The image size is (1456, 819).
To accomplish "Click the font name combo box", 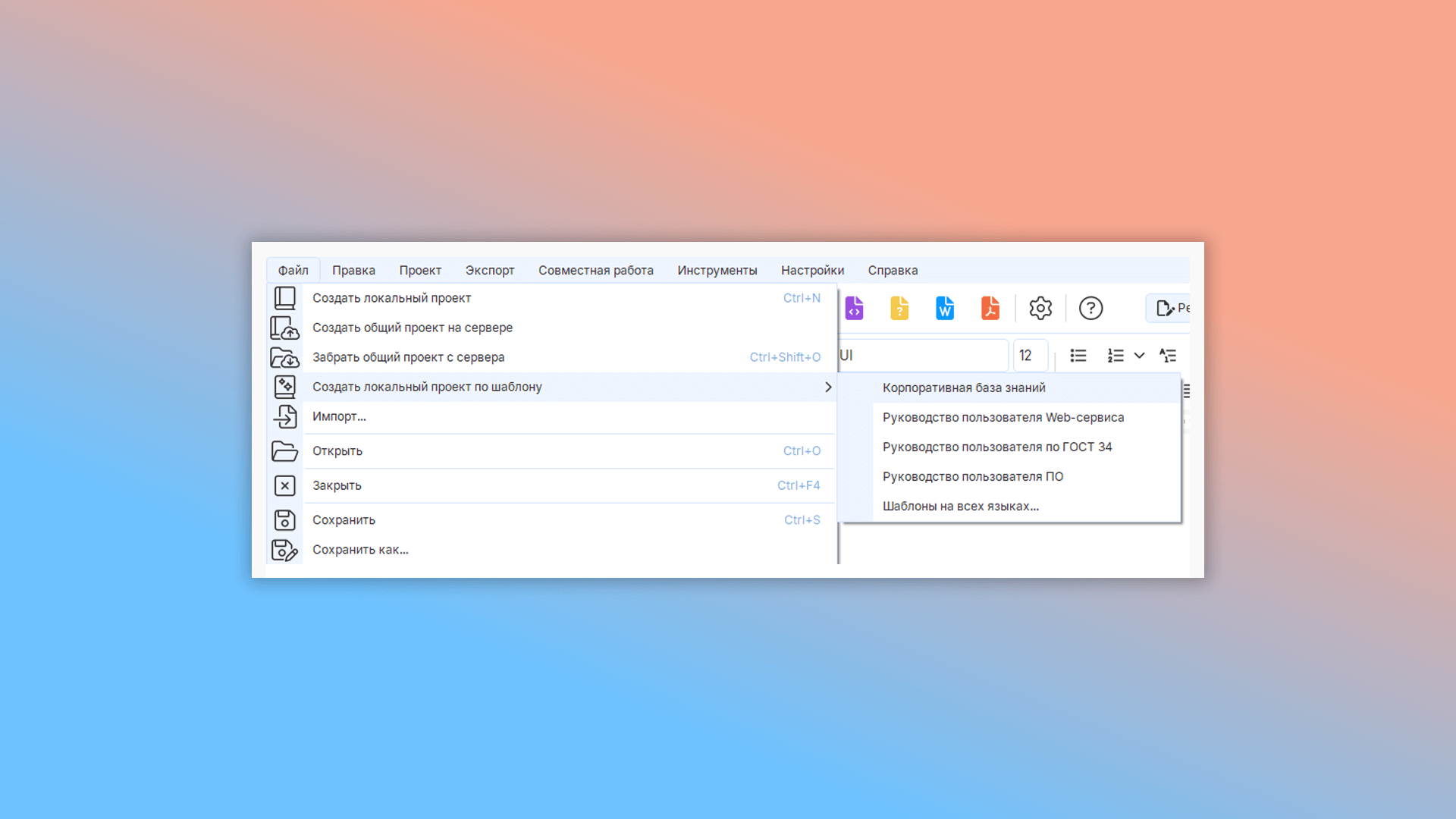I will 922,356.
